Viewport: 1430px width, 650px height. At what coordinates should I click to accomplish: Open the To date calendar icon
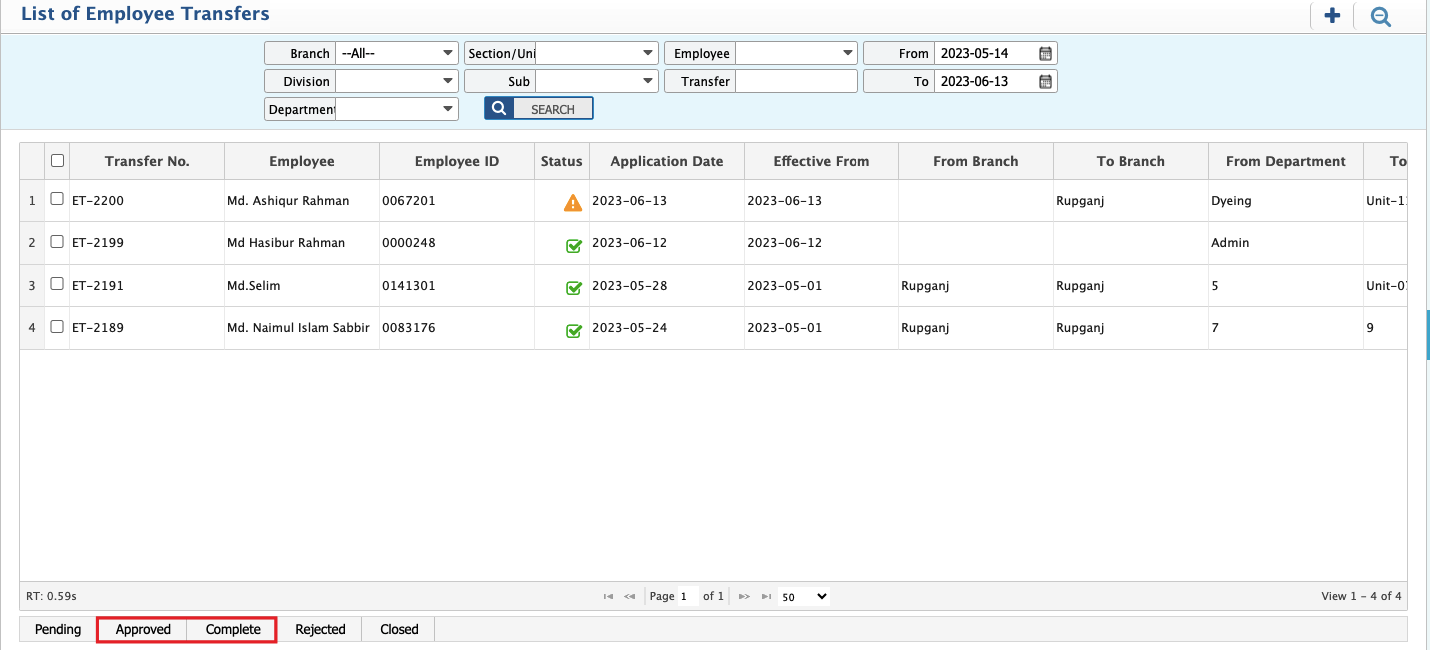point(1045,81)
